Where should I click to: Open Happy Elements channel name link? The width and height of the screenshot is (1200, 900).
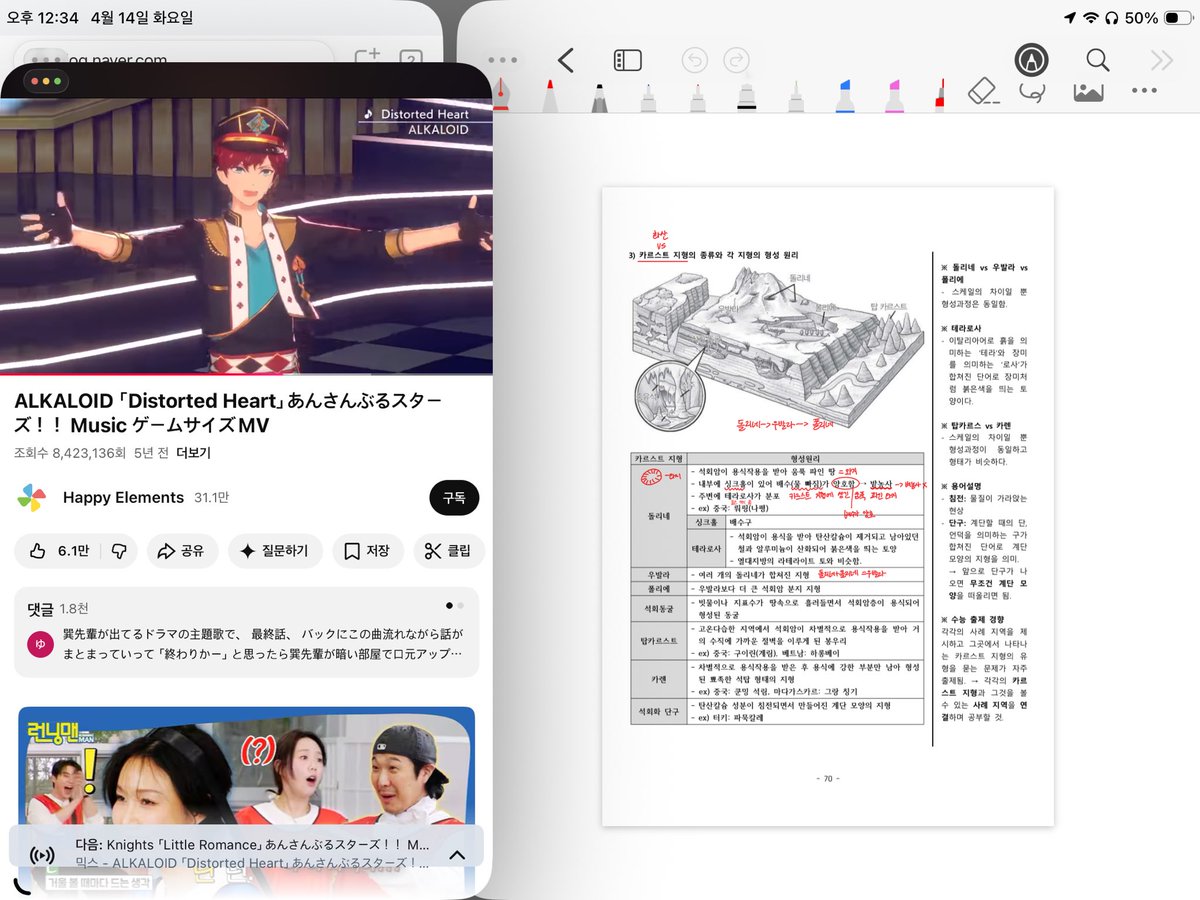point(123,498)
